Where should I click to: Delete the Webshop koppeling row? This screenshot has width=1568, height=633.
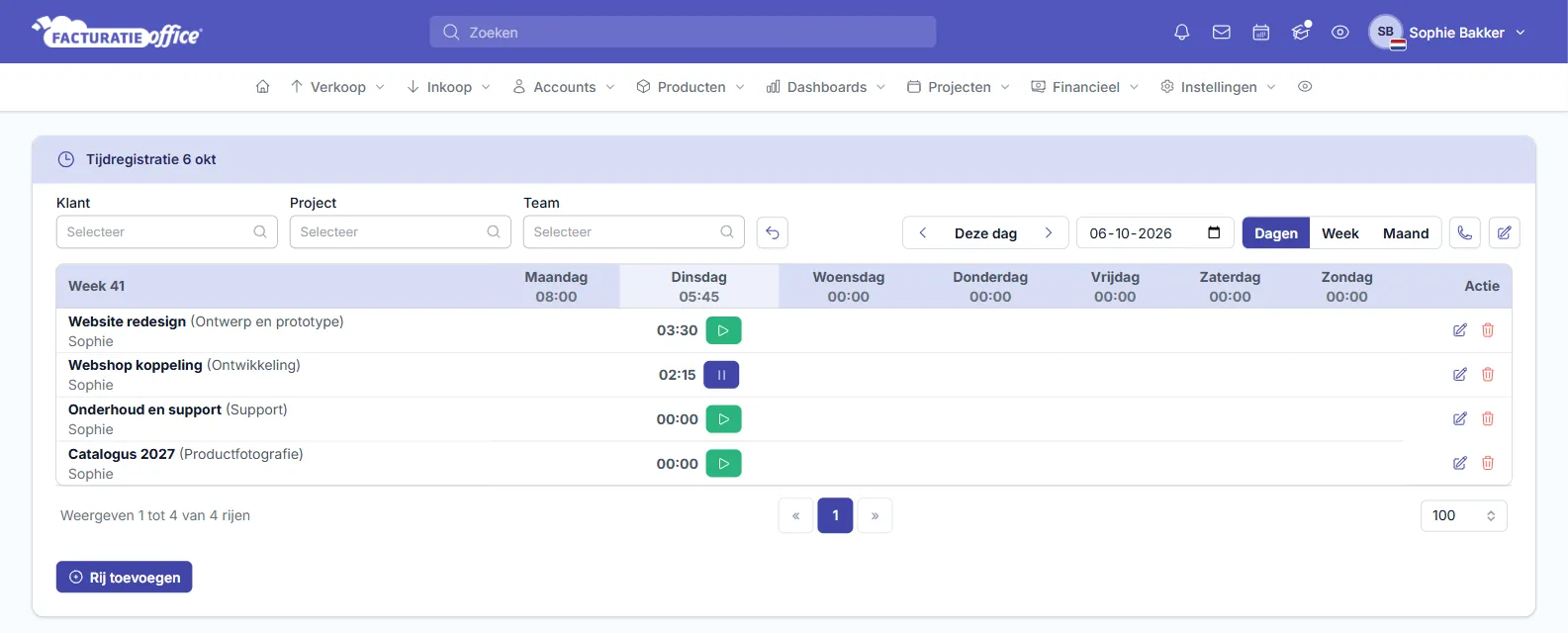pos(1488,375)
